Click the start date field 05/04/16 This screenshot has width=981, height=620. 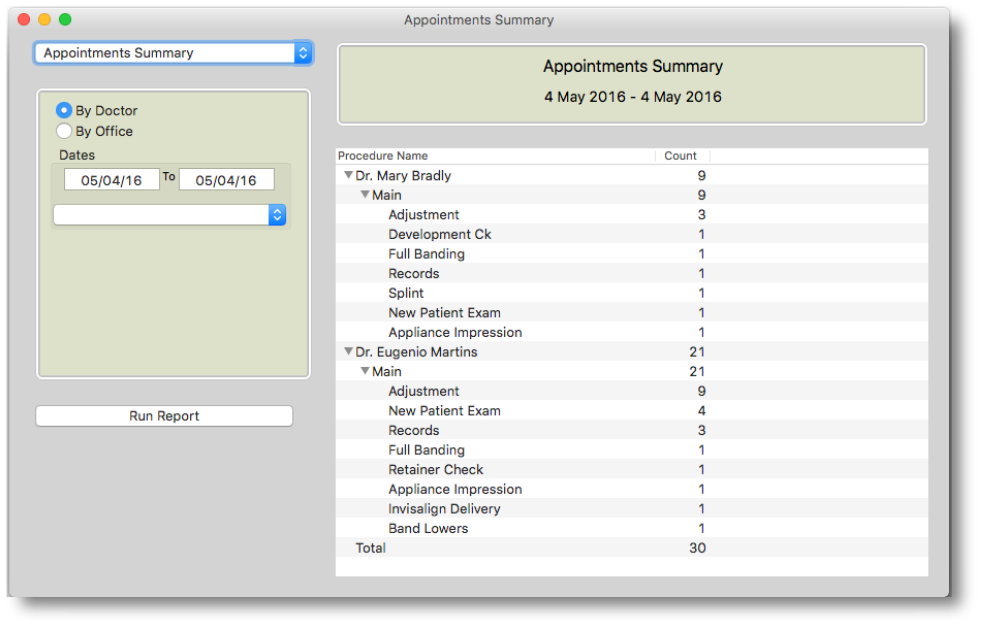click(x=111, y=180)
